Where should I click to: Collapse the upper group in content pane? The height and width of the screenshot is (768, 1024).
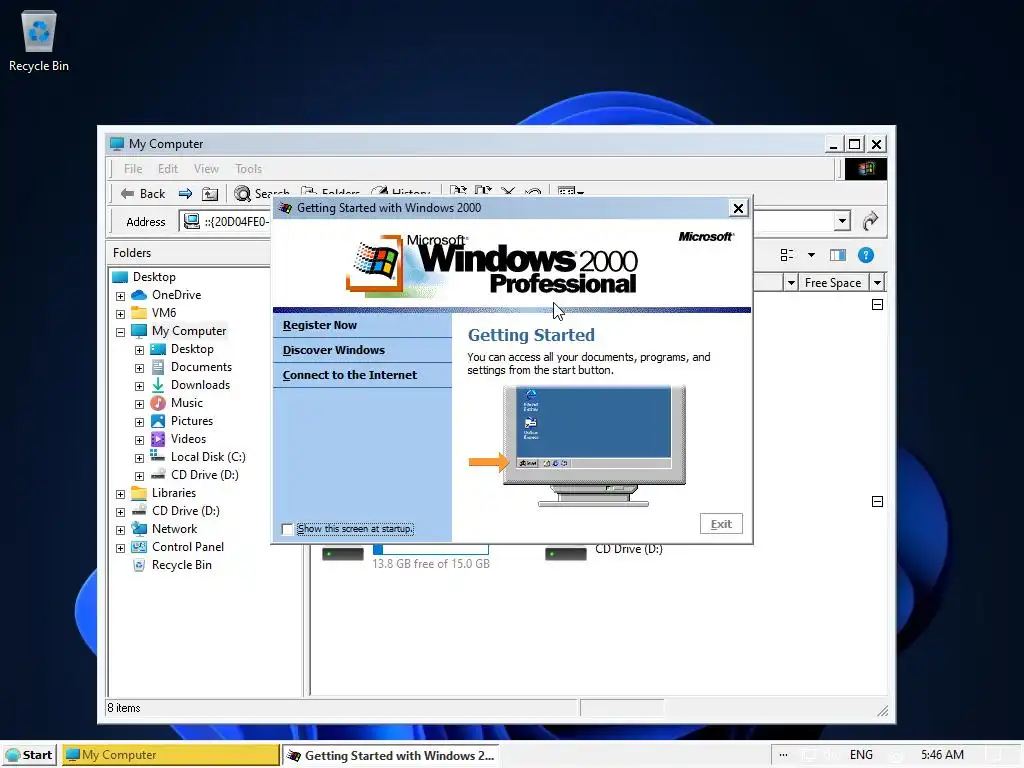[878, 305]
